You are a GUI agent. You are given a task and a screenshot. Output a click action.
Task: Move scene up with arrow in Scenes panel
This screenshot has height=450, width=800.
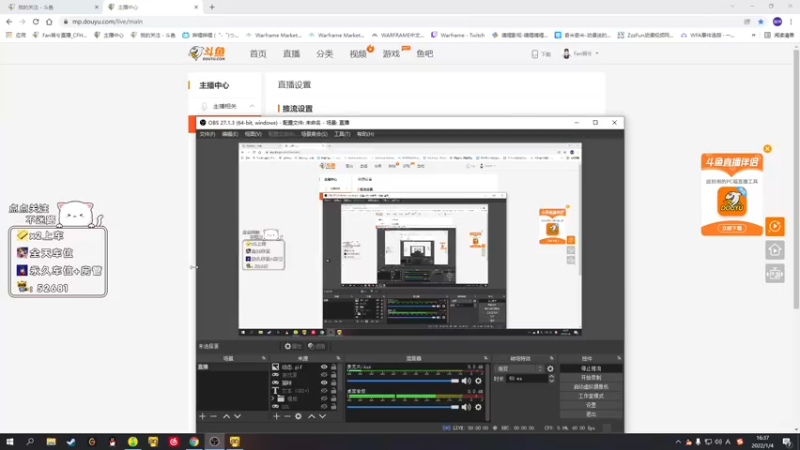[226, 416]
